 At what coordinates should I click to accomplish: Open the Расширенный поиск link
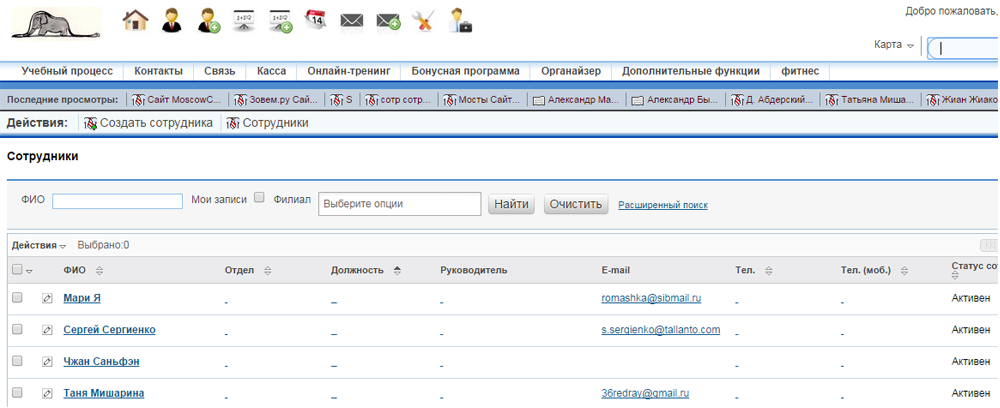pos(662,205)
